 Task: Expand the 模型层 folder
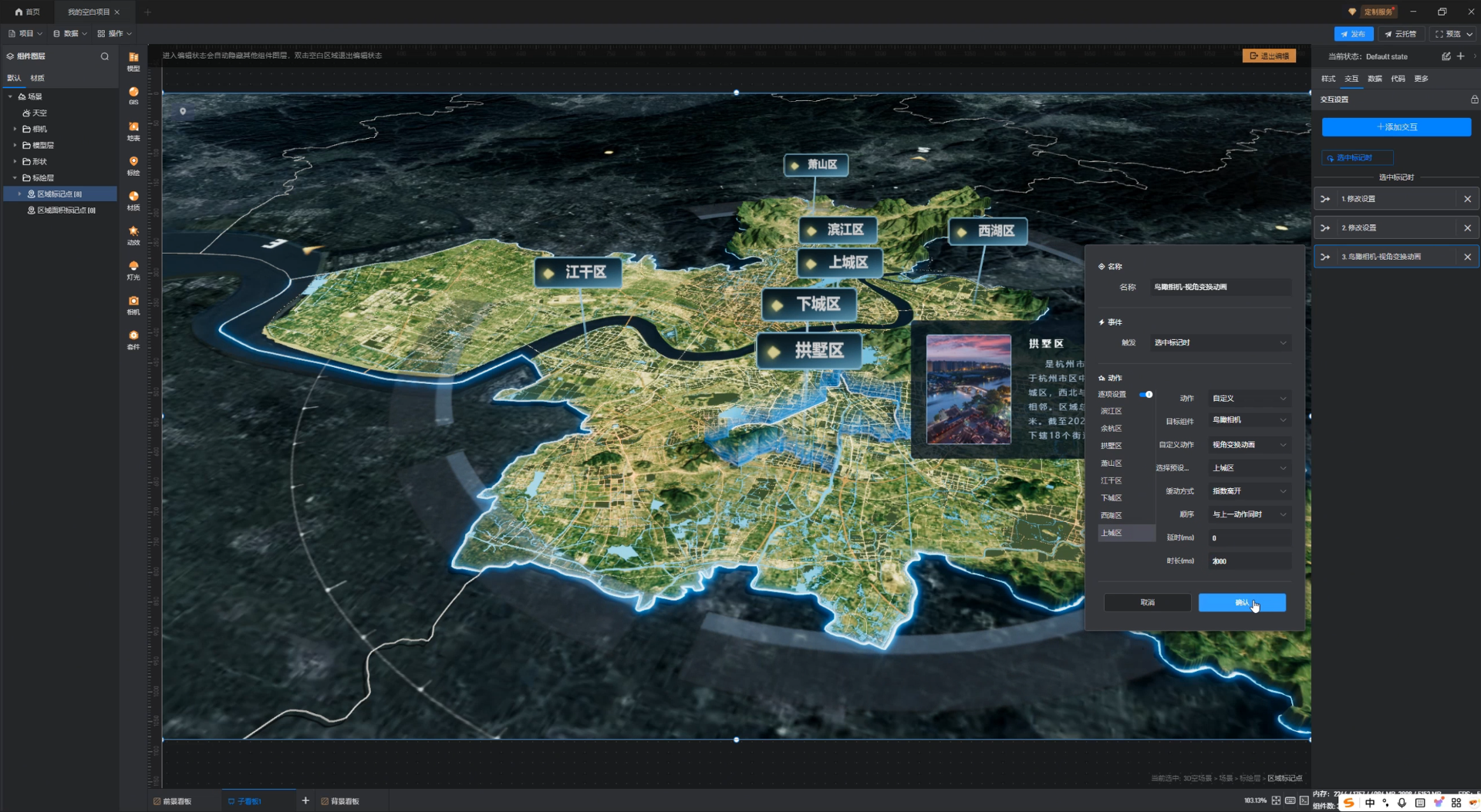[15, 145]
